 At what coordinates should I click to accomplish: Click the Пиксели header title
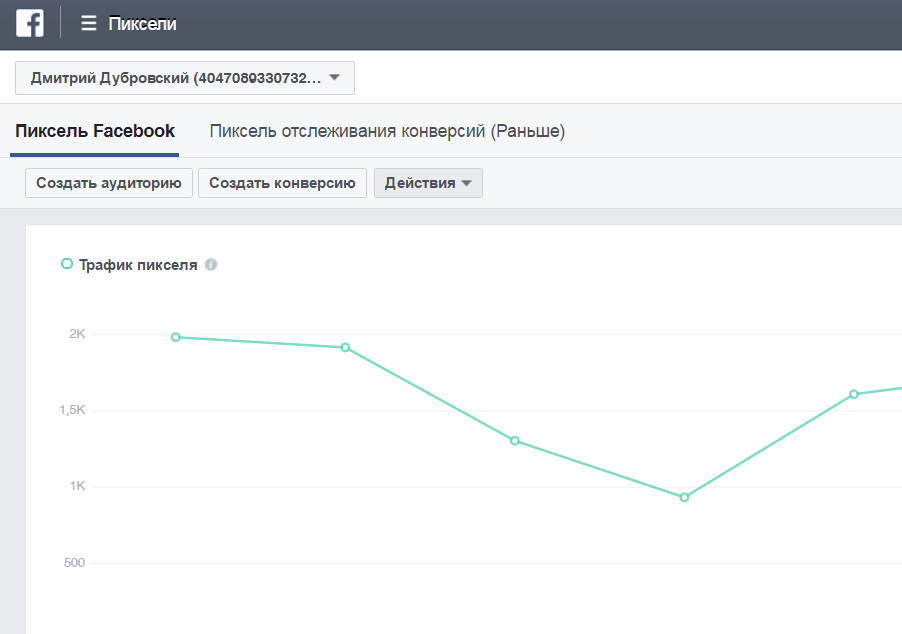143,24
